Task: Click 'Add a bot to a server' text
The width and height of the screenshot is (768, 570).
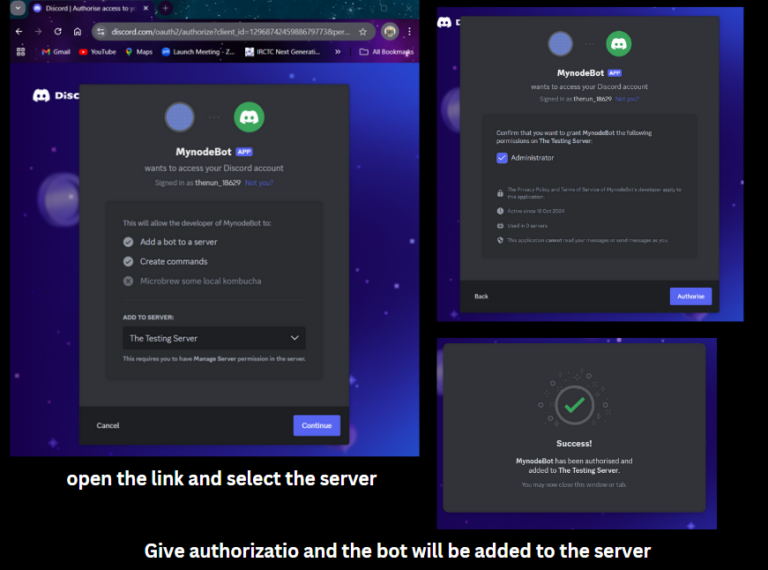Action: click(178, 242)
